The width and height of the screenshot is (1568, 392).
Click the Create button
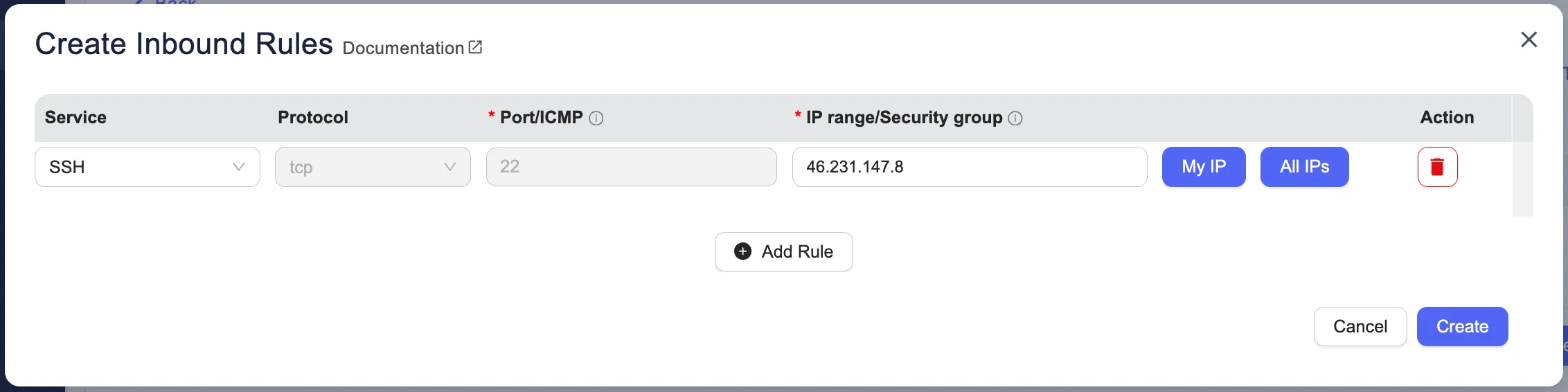(1462, 326)
